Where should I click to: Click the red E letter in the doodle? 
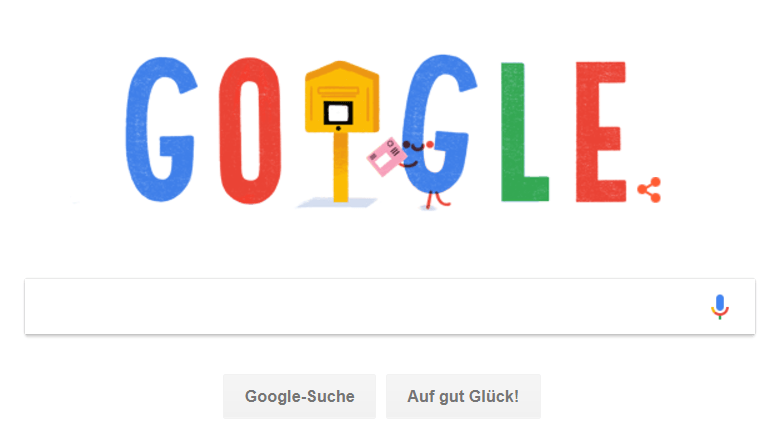(601, 132)
